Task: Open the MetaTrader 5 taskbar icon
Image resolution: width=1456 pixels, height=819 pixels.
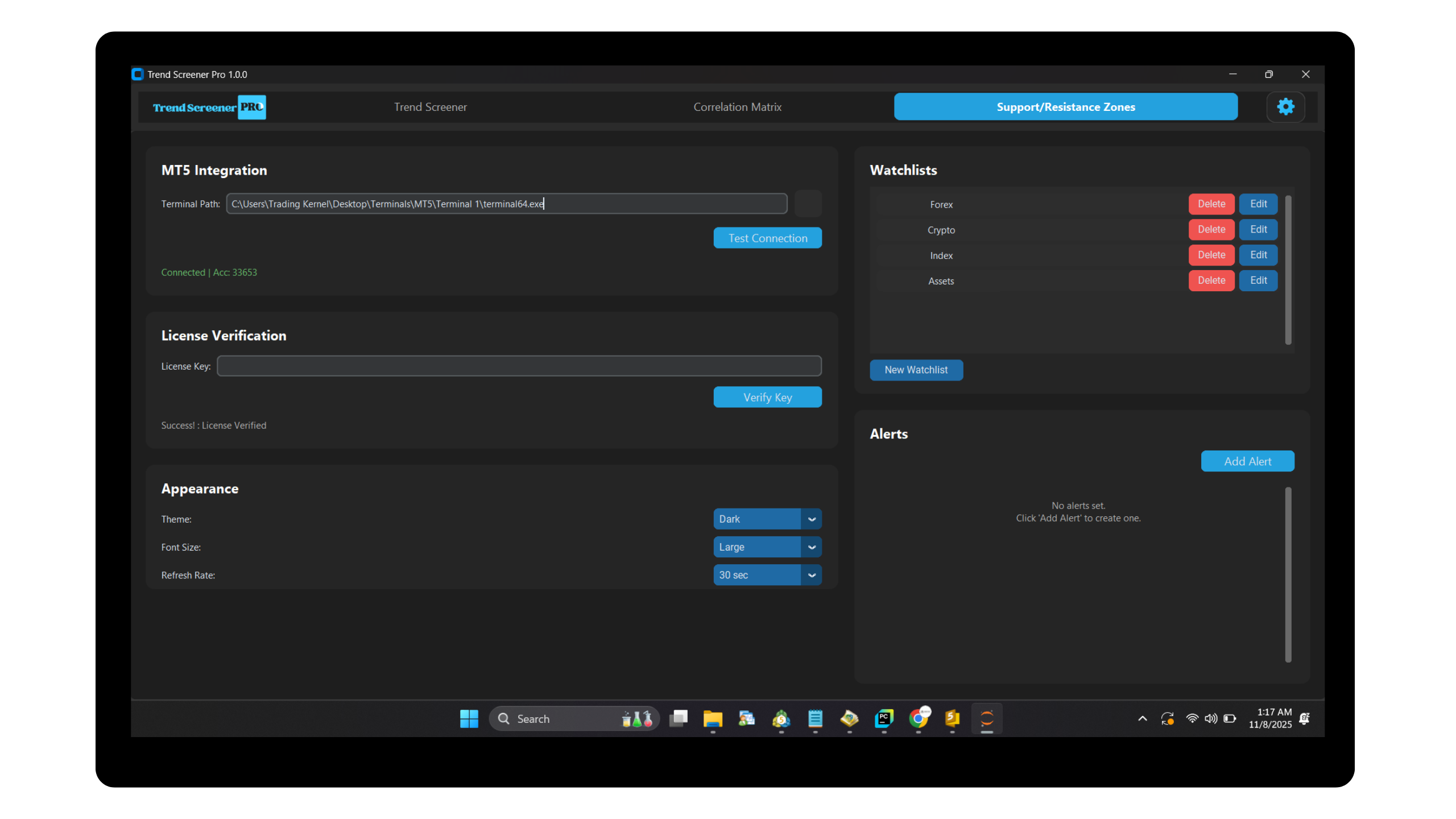Action: tap(781, 719)
